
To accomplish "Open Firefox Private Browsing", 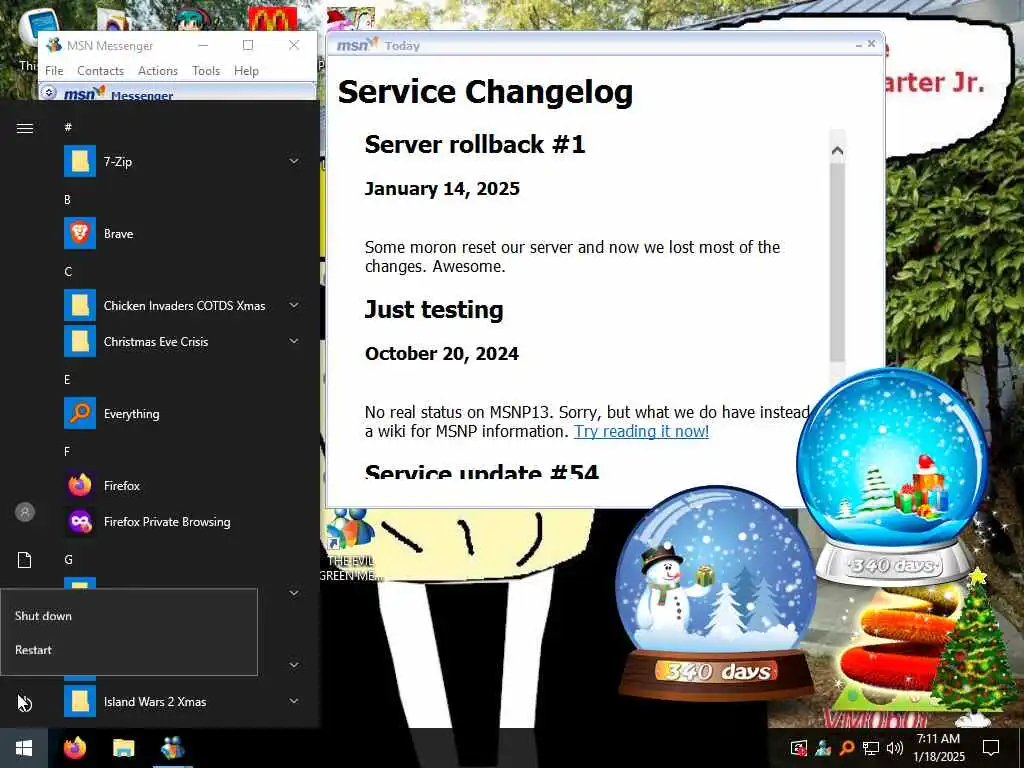I will coord(182,522).
